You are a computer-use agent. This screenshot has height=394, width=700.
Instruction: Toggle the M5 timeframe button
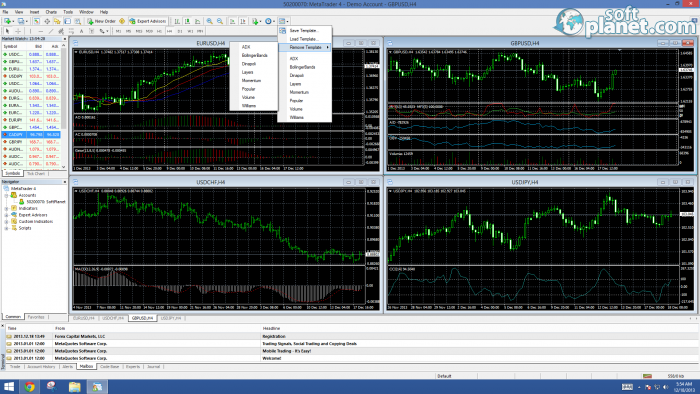pos(129,31)
